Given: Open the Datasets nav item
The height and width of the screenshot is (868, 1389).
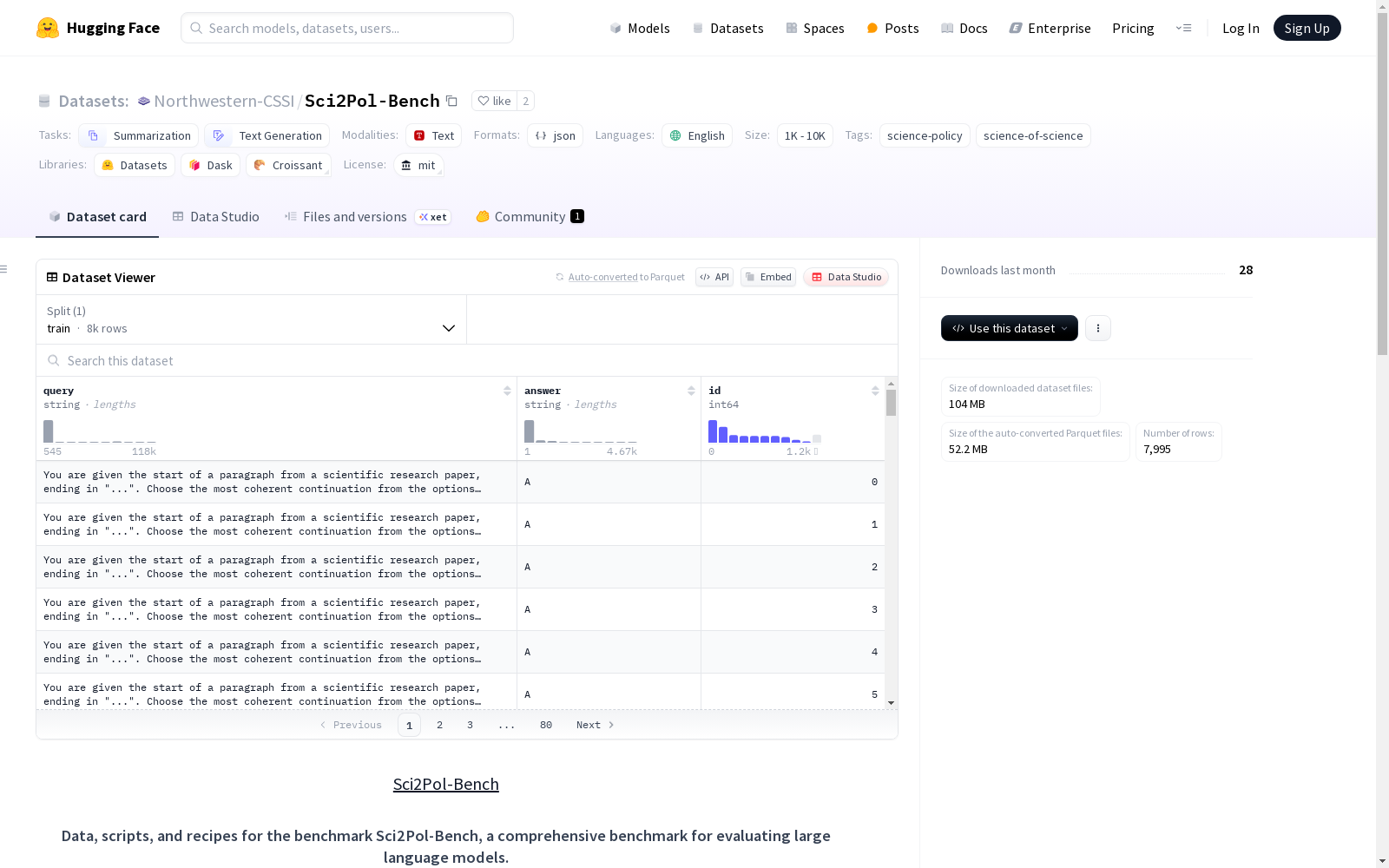Looking at the screenshot, I should coord(727,28).
